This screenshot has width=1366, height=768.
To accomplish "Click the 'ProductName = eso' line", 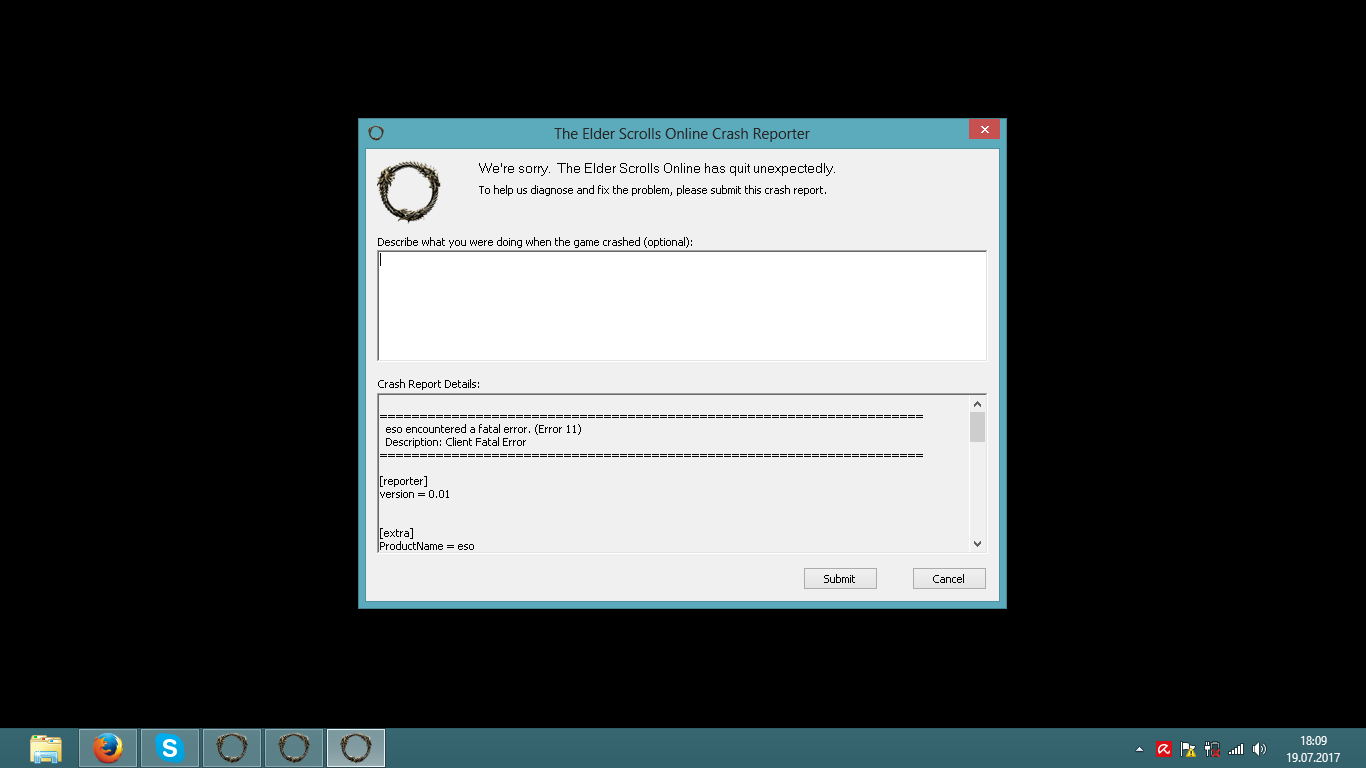I will (427, 546).
